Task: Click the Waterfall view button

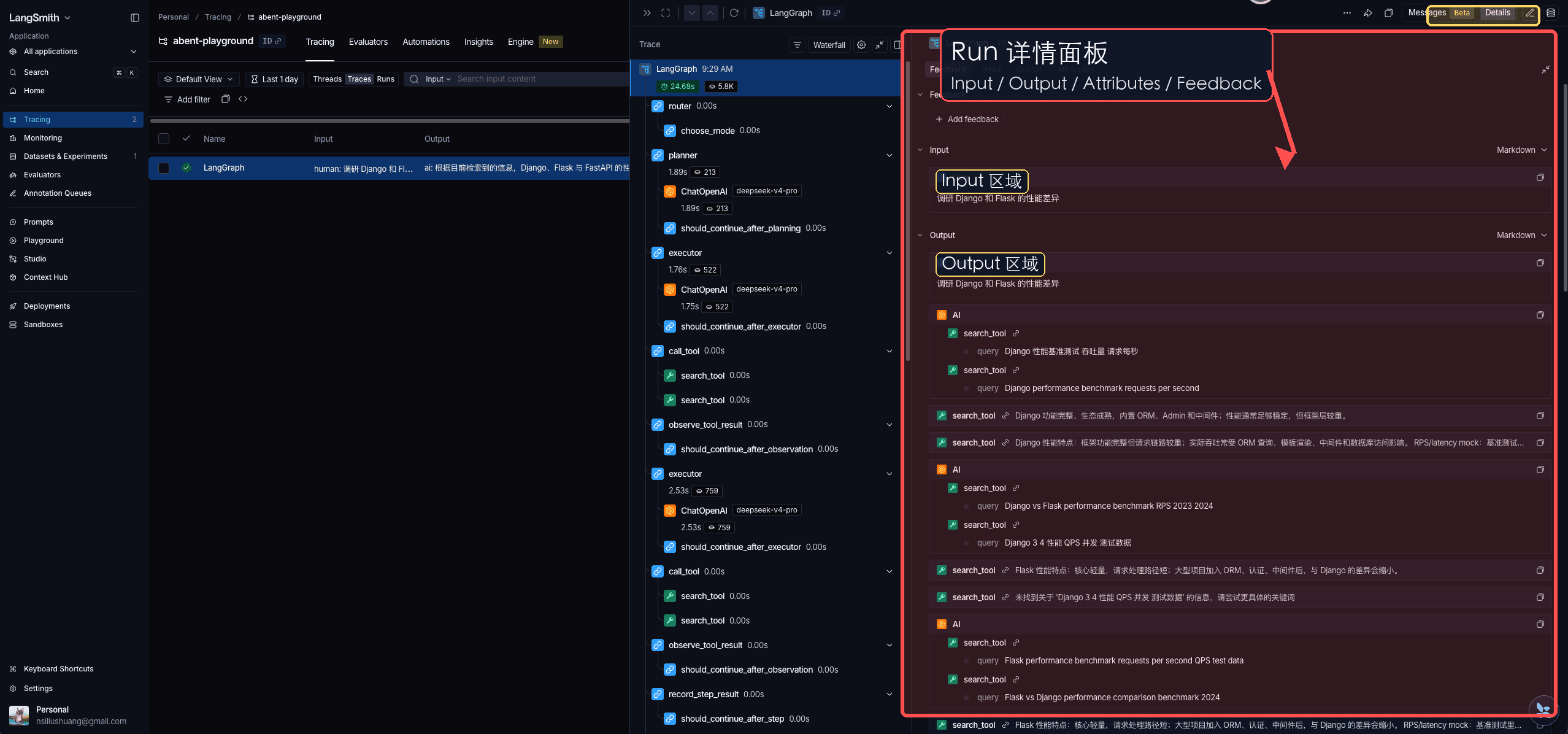Action: (829, 45)
